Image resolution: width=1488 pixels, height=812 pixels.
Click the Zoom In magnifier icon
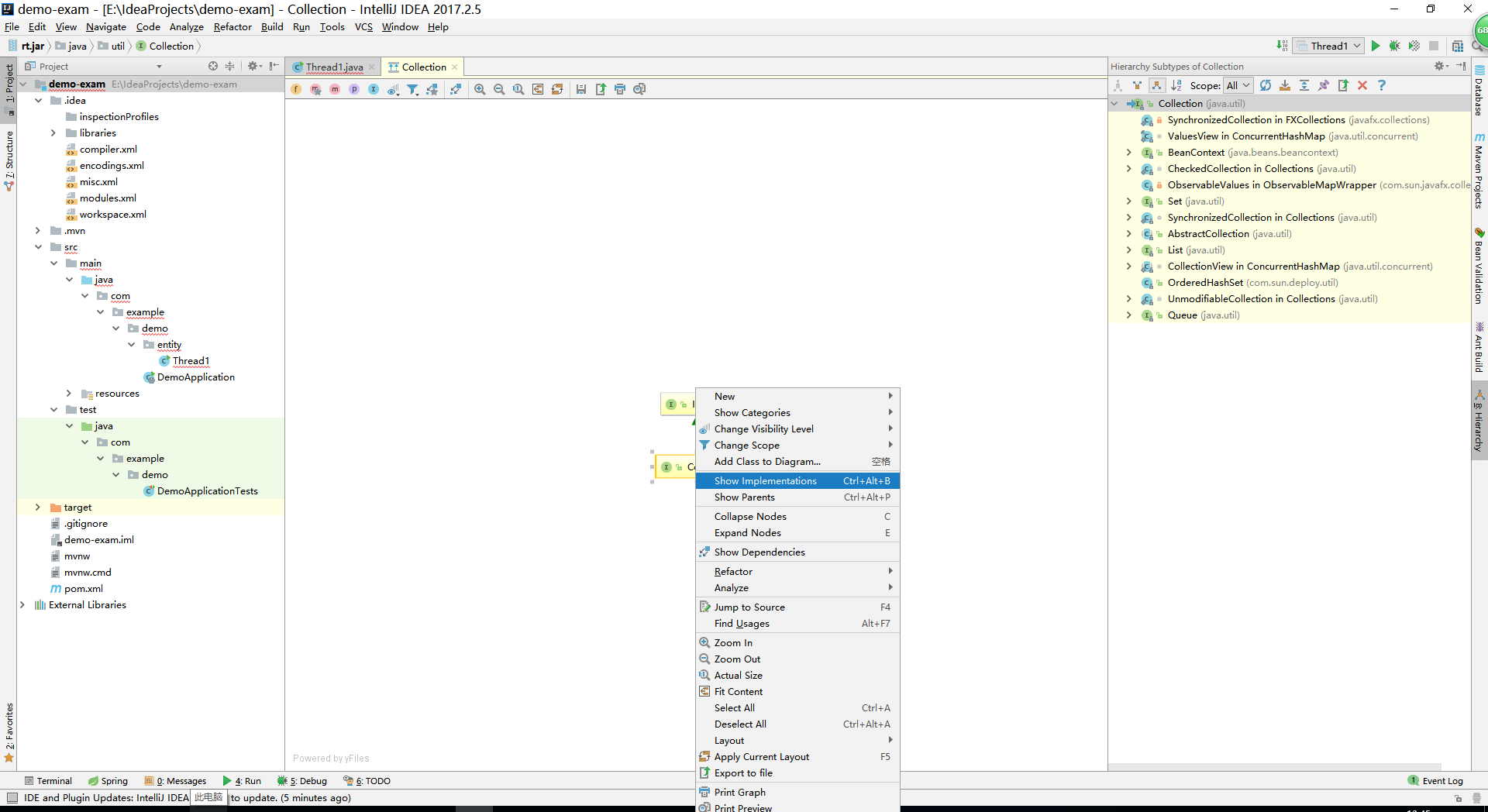click(480, 89)
